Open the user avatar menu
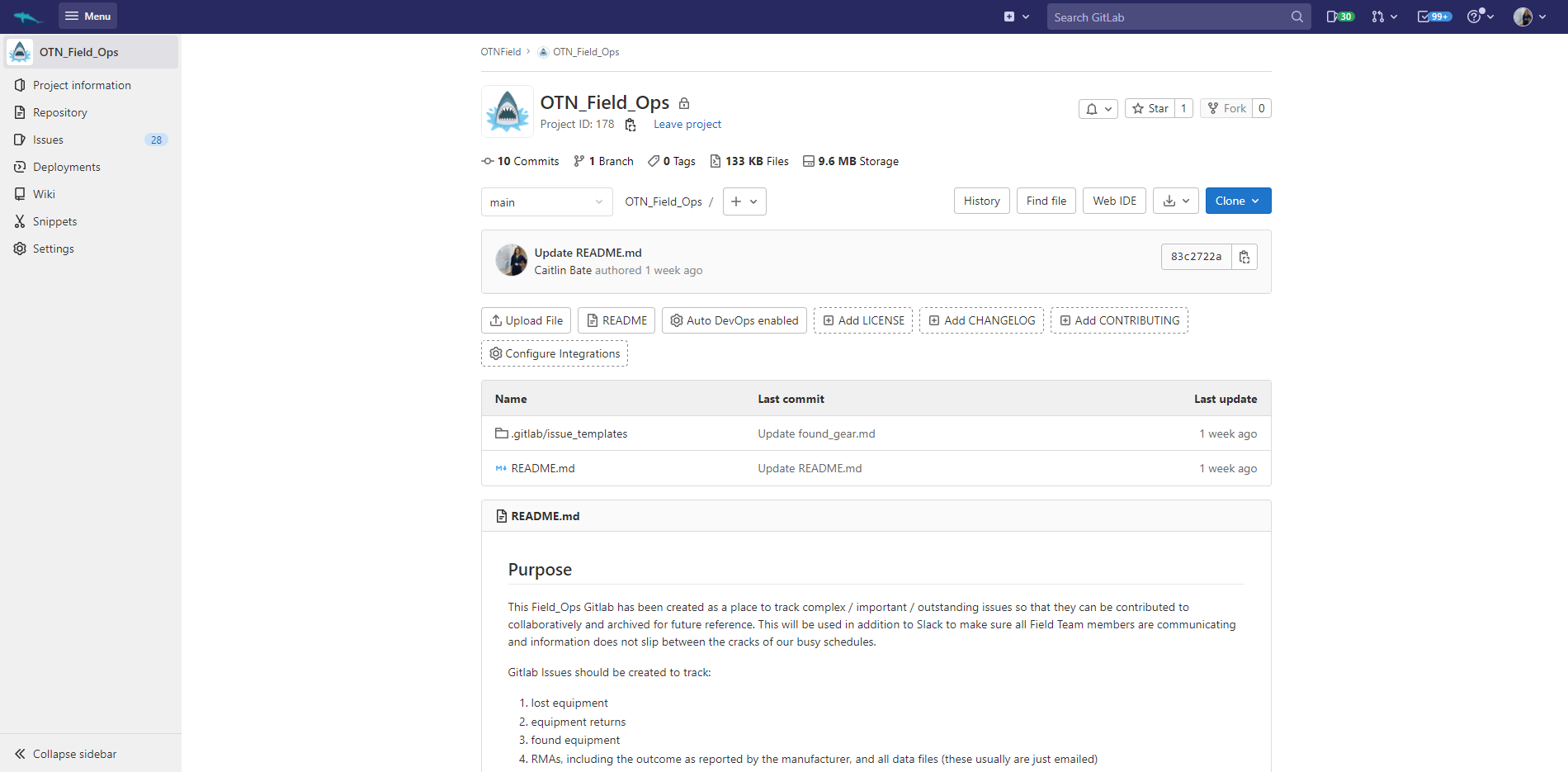This screenshot has width=1568, height=772. [1529, 17]
